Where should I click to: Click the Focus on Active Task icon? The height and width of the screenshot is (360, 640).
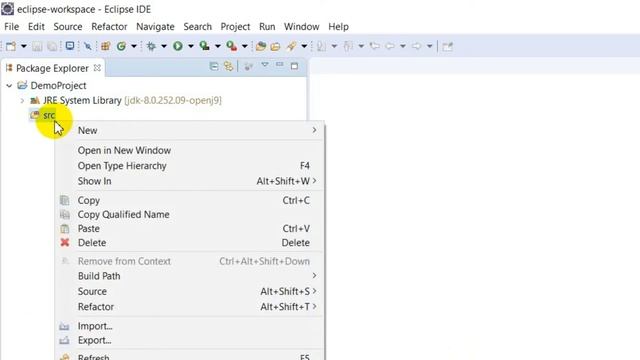point(248,66)
